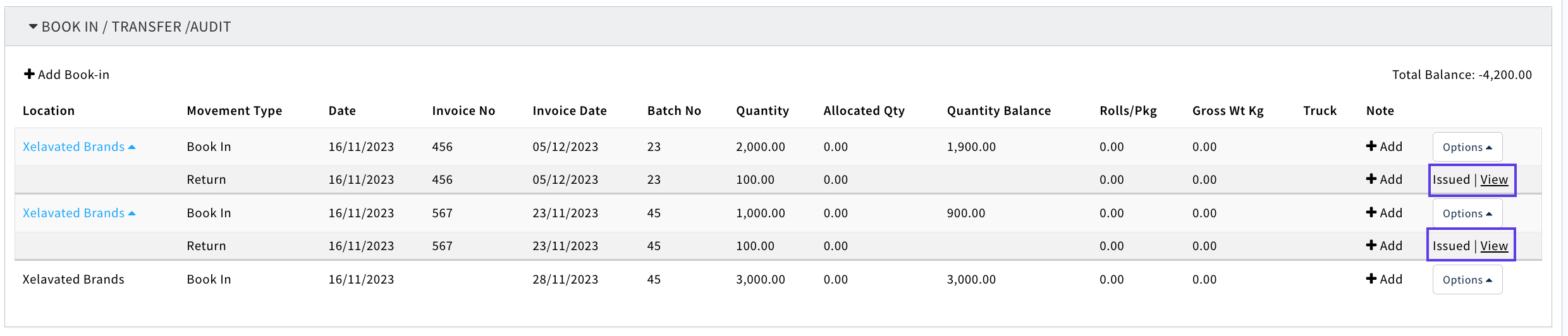Click the Quantity Balance column header

998,111
